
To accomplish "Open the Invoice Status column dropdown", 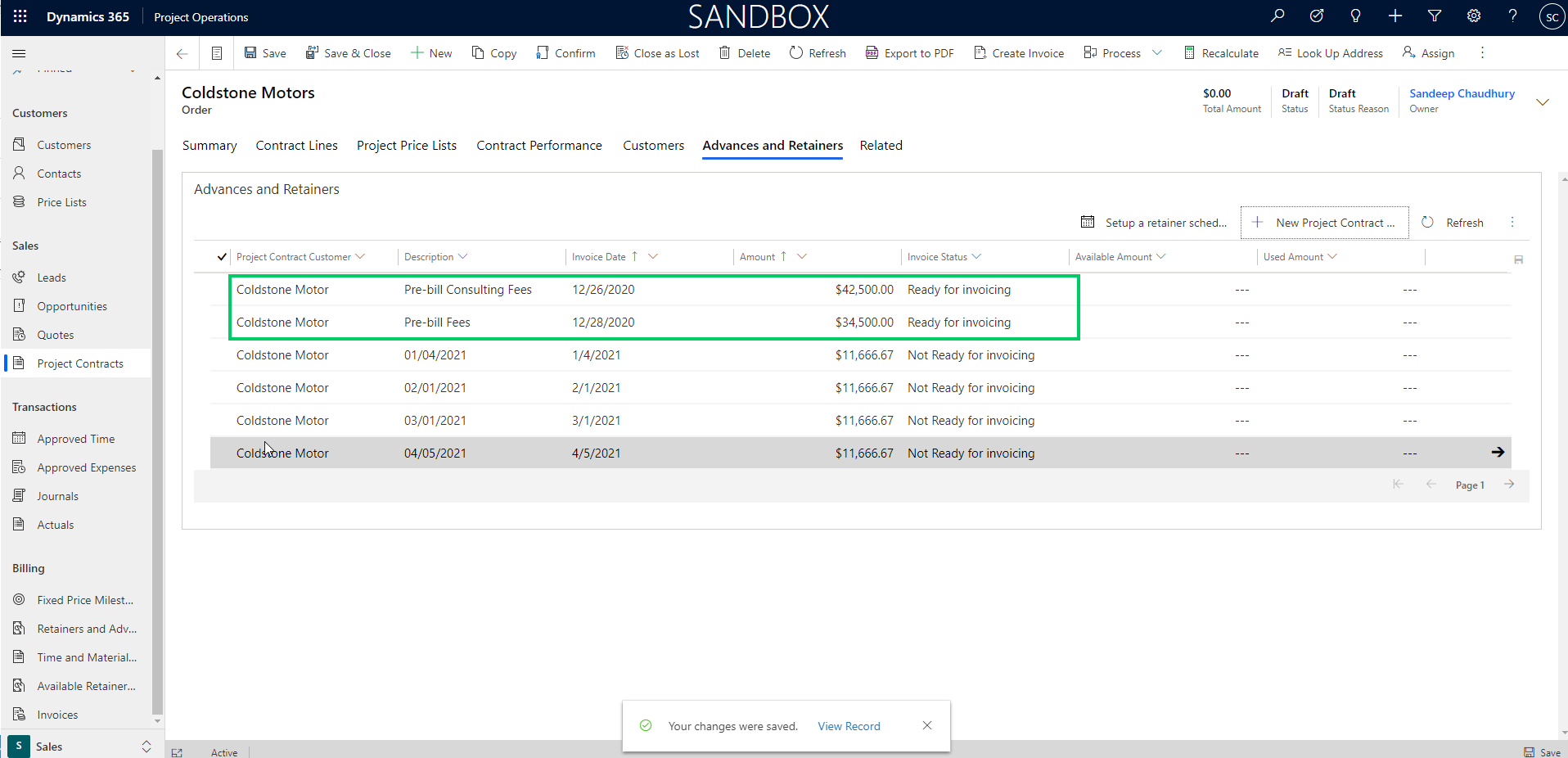I will click(976, 257).
